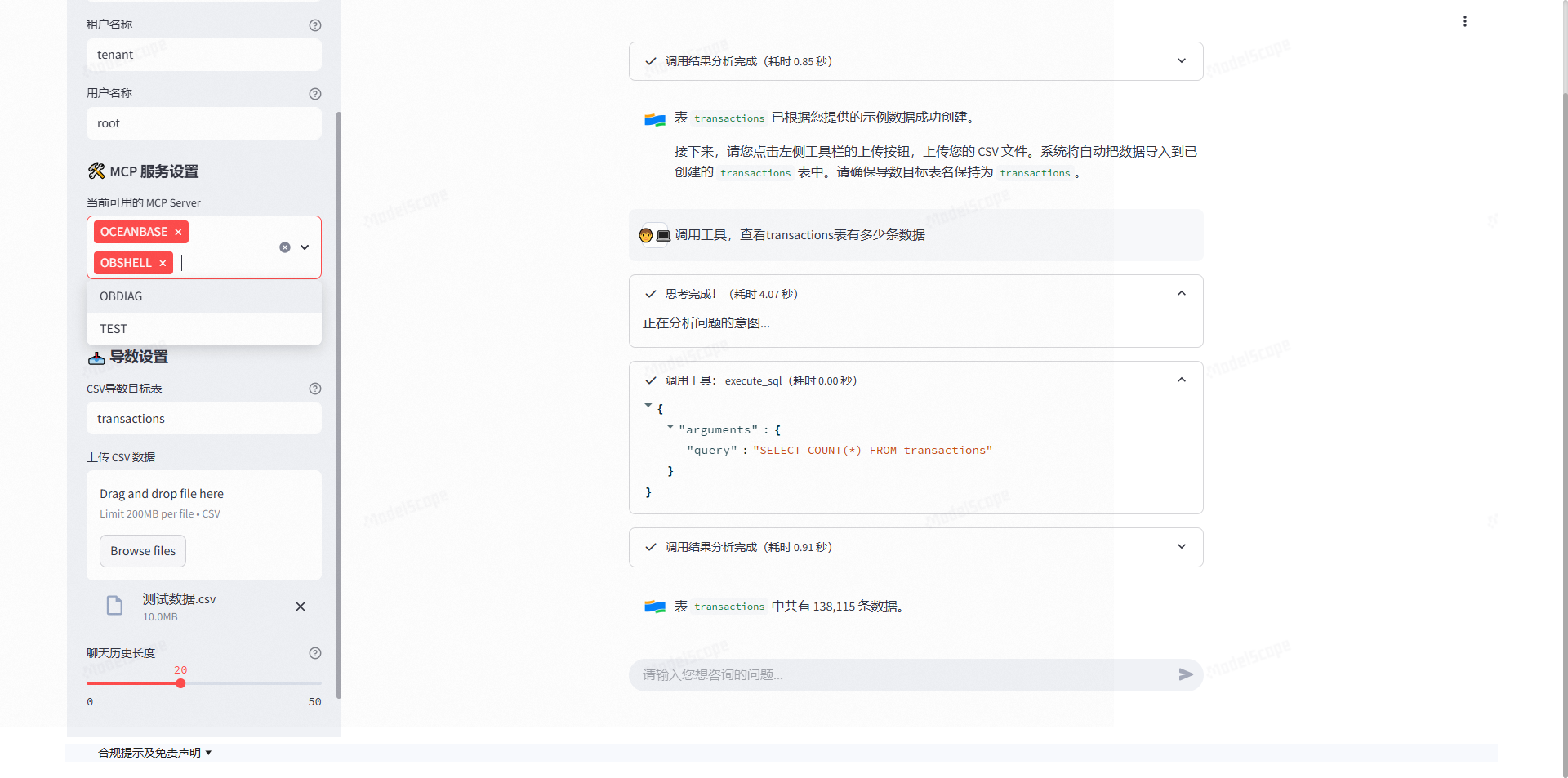Image resolution: width=1568 pixels, height=778 pixels.
Task: Open help tooltip next to 租户名称 field
Action: tap(315, 25)
